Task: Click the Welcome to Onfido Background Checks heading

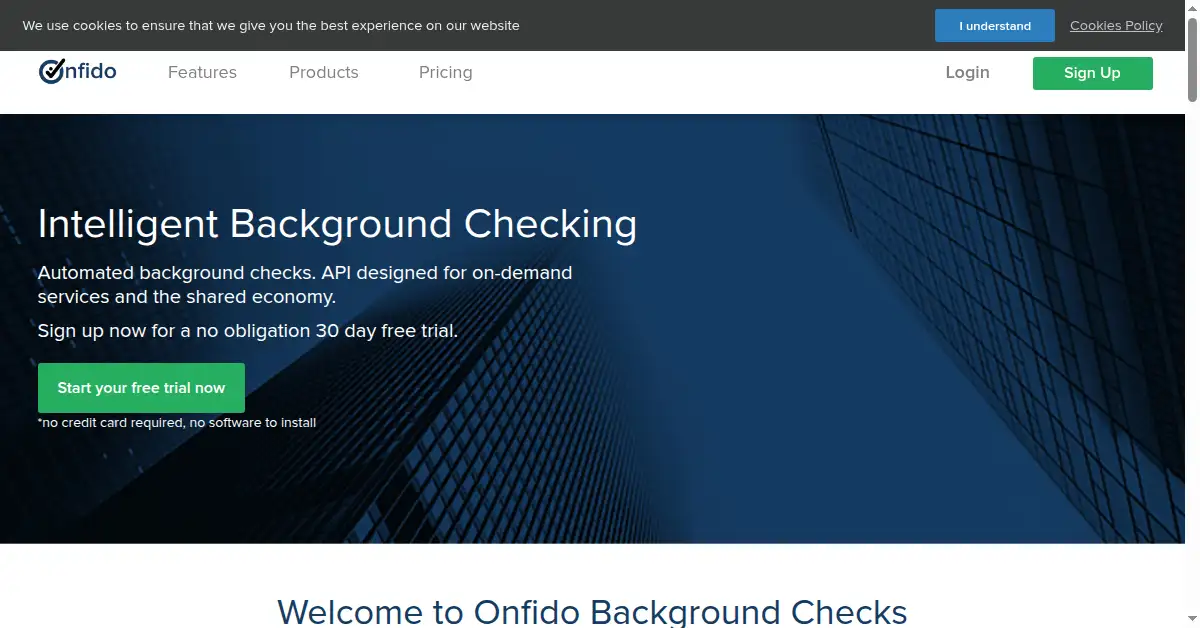Action: point(592,611)
